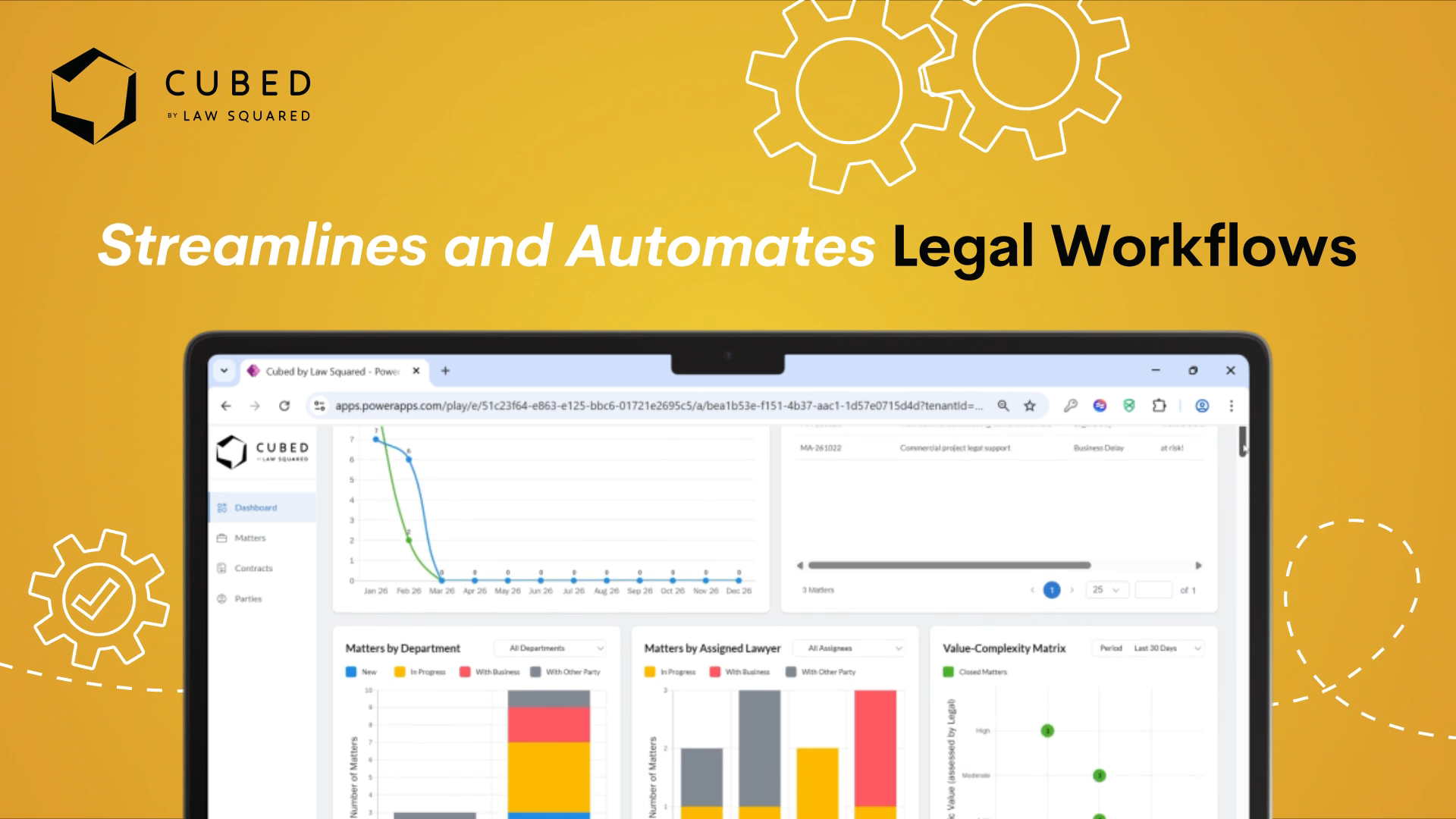This screenshot has height=819, width=1456.
Task: Click the Matters by Department heading
Action: pos(403,648)
